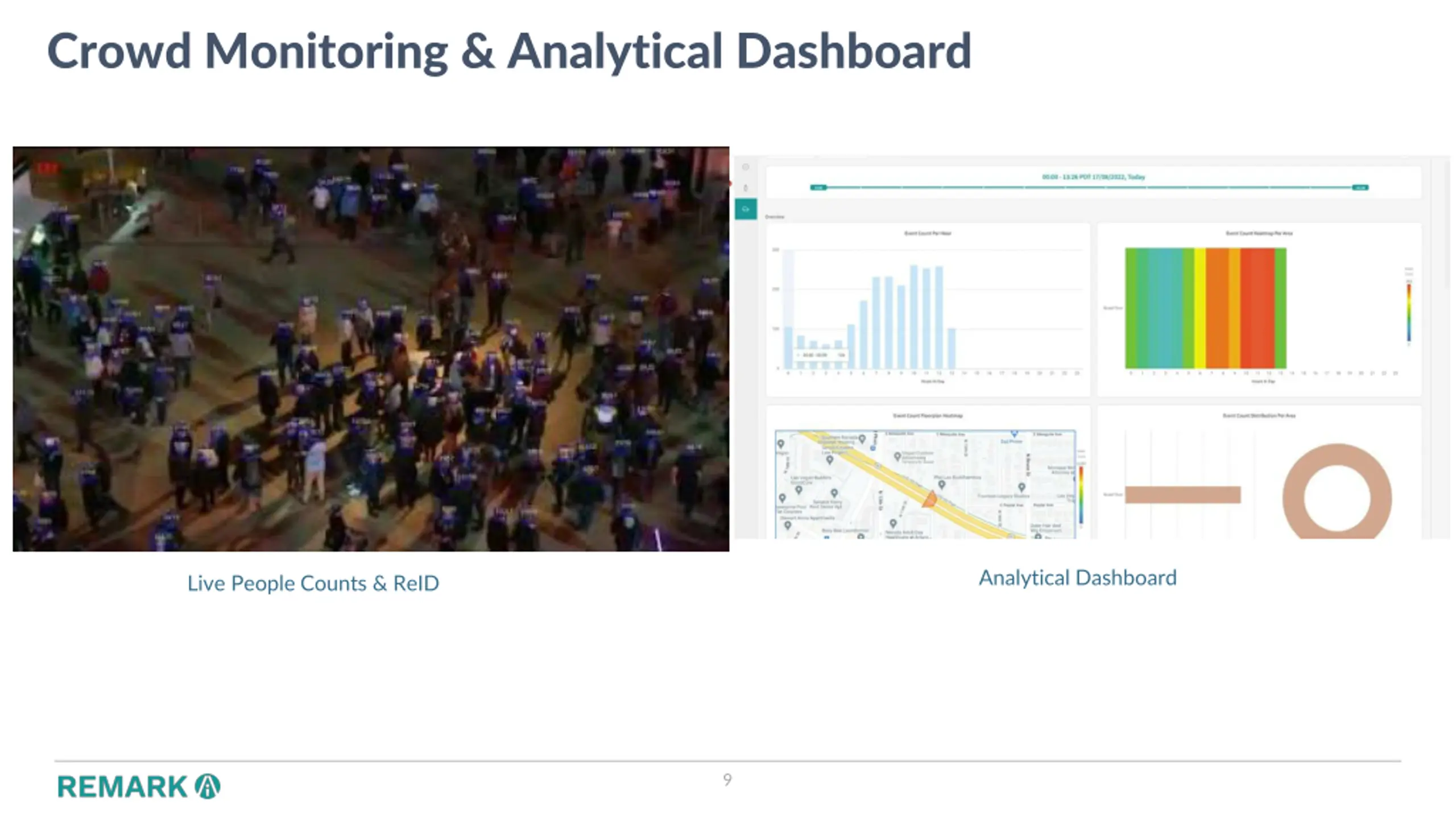Image resolution: width=1456 pixels, height=819 pixels.
Task: Select the highlighted teal sidebar icon
Action: 746,209
